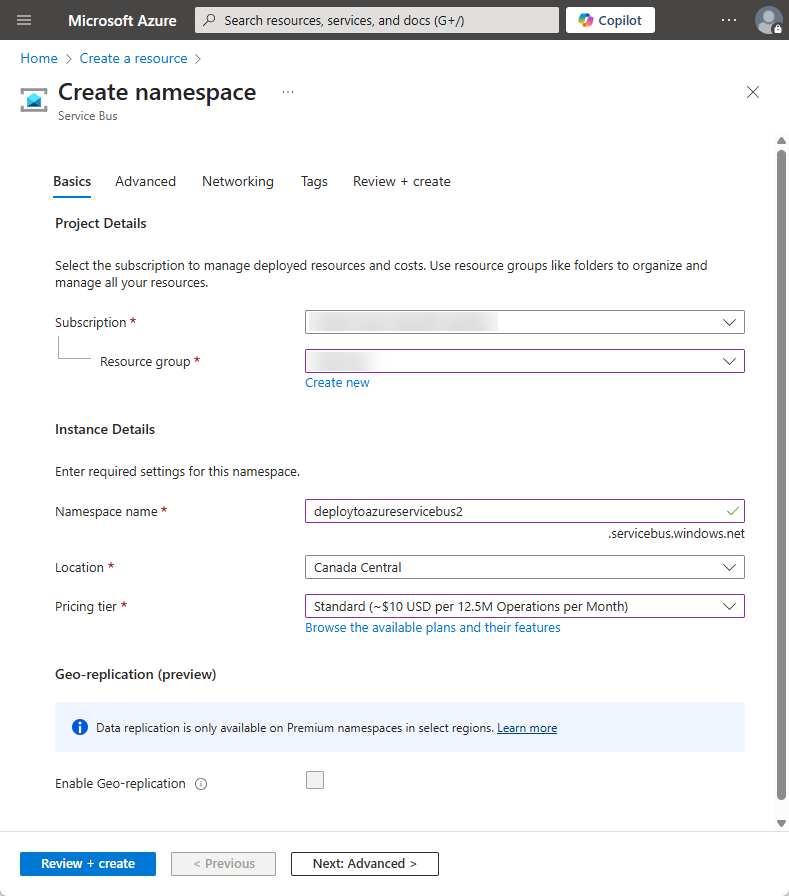Click the Instance Details heading
789x896 pixels.
[x=105, y=429]
